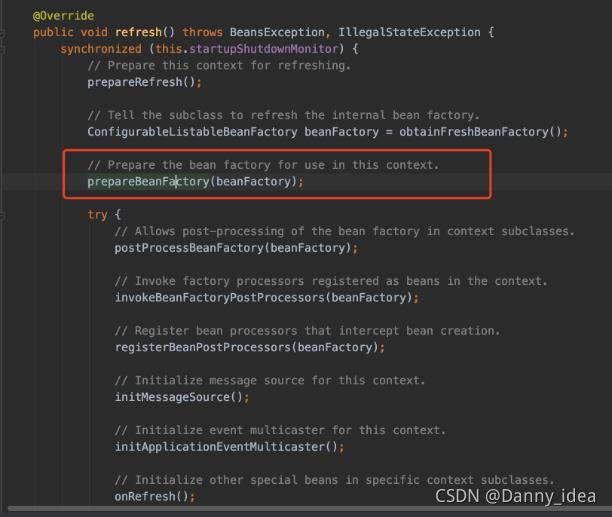612x517 pixels.
Task: Click comment 'Prepare the bean factory for use'
Action: pos(263,165)
